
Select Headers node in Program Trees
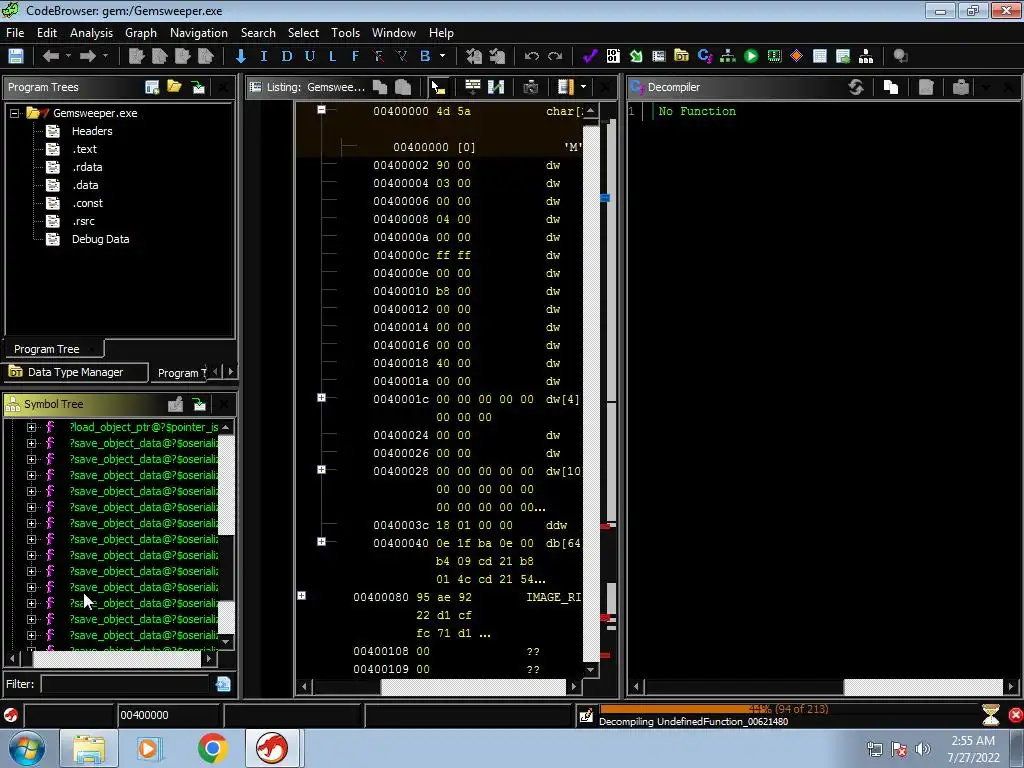pos(92,131)
